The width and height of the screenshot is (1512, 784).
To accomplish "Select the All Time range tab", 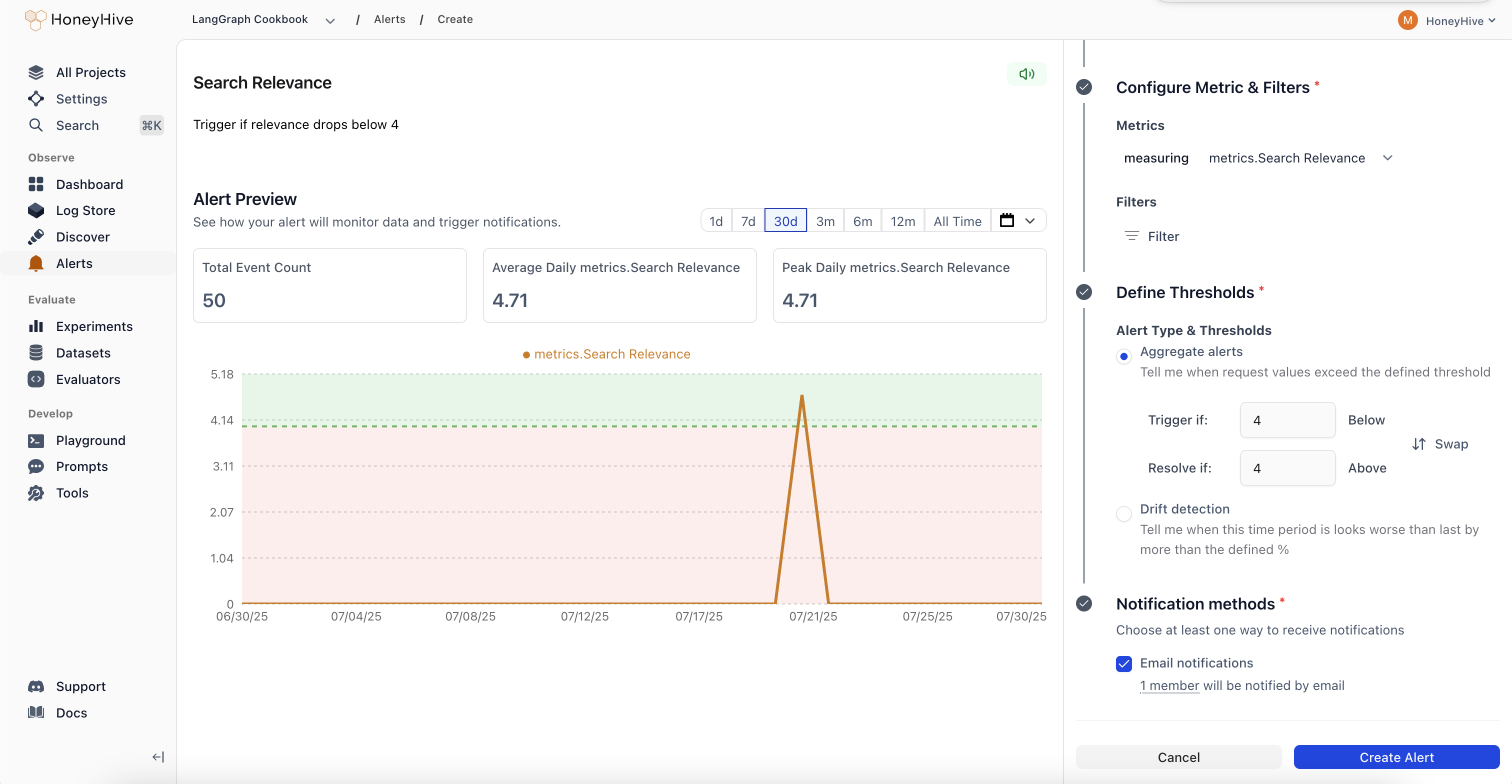I will (x=956, y=221).
